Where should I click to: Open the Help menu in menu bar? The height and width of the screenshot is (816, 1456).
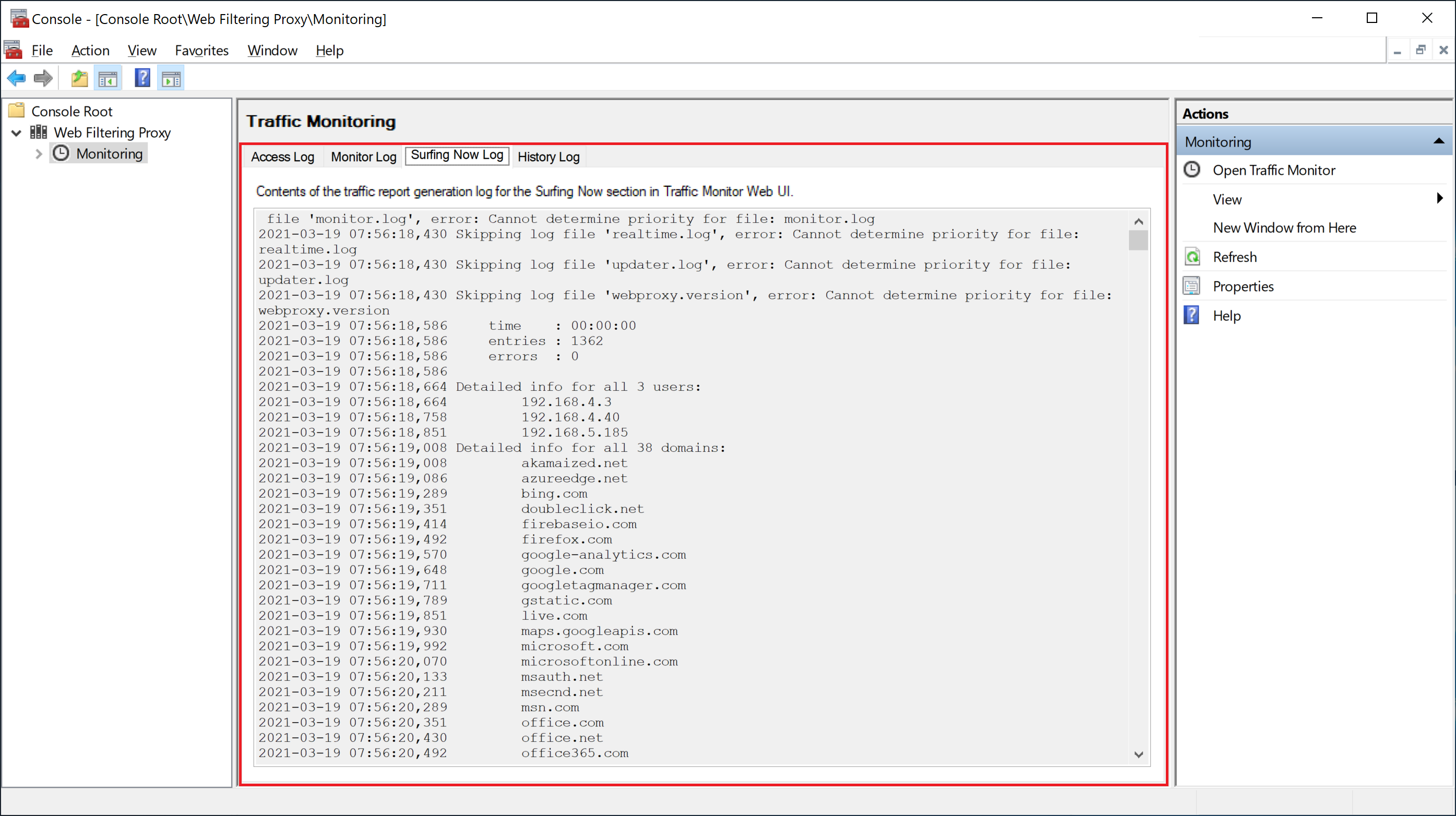329,50
